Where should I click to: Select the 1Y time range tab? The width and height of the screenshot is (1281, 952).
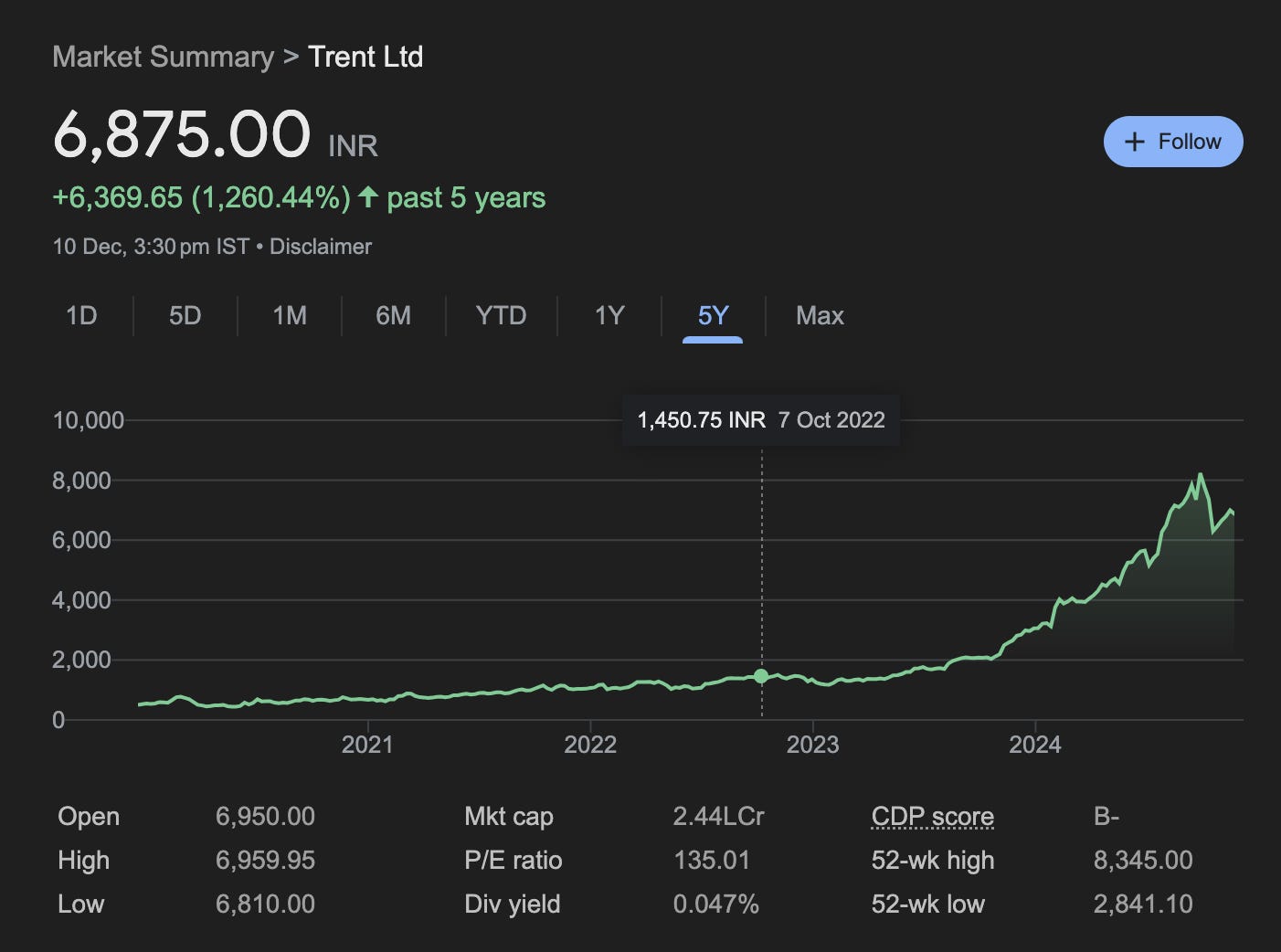point(609,316)
